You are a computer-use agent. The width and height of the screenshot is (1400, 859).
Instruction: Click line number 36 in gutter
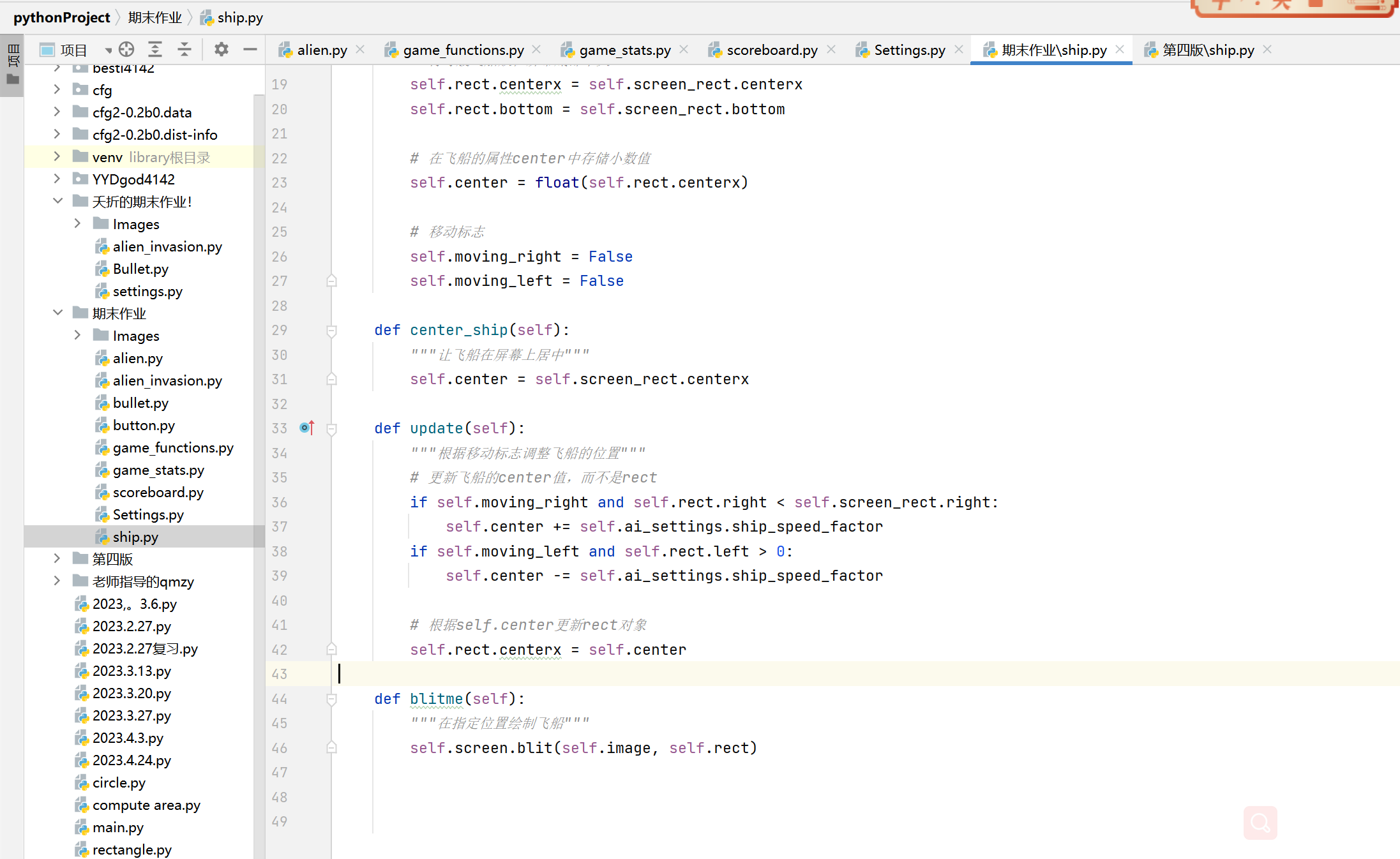(280, 502)
